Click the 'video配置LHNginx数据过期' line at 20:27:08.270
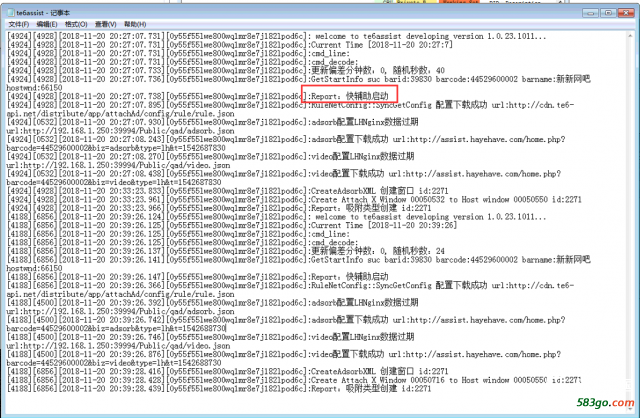The height and width of the screenshot is (418, 640). (x=210, y=156)
